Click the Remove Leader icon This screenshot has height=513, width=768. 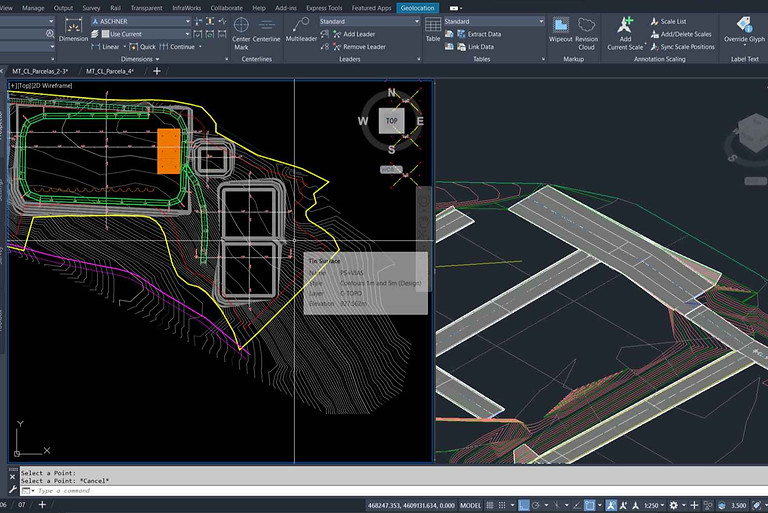(337, 47)
